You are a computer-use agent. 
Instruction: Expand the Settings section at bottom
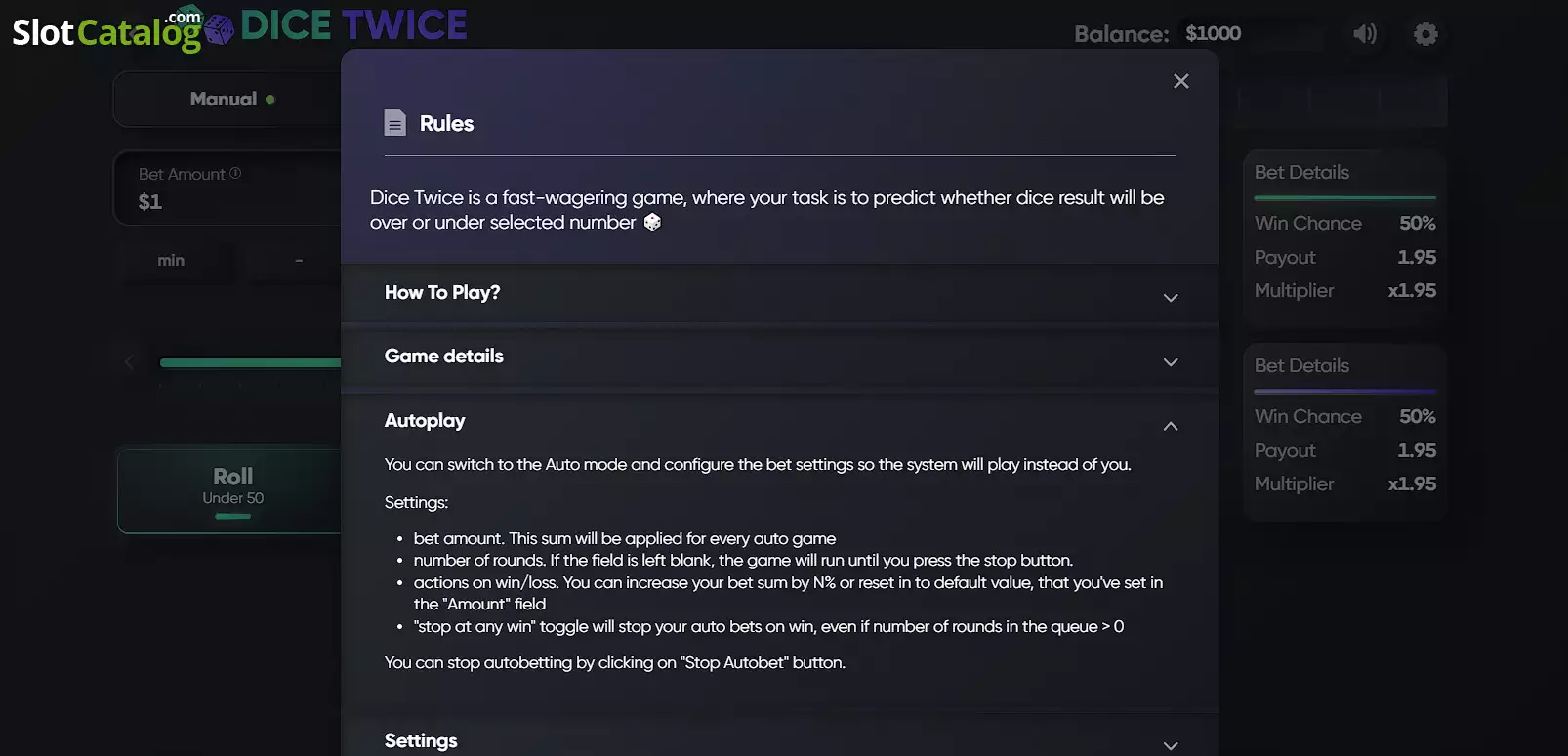pyautogui.click(x=779, y=740)
